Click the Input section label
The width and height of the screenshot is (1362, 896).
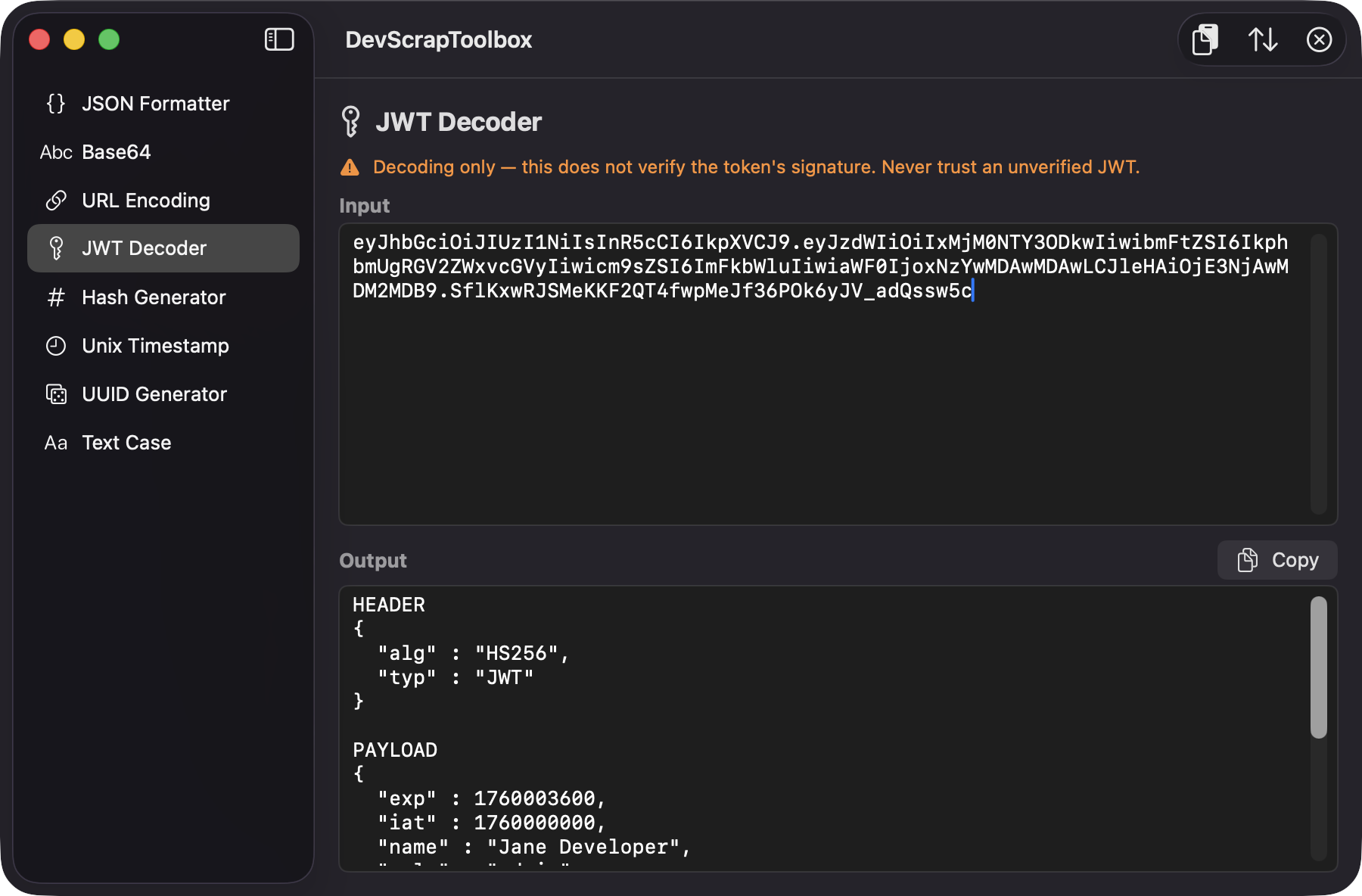[365, 206]
